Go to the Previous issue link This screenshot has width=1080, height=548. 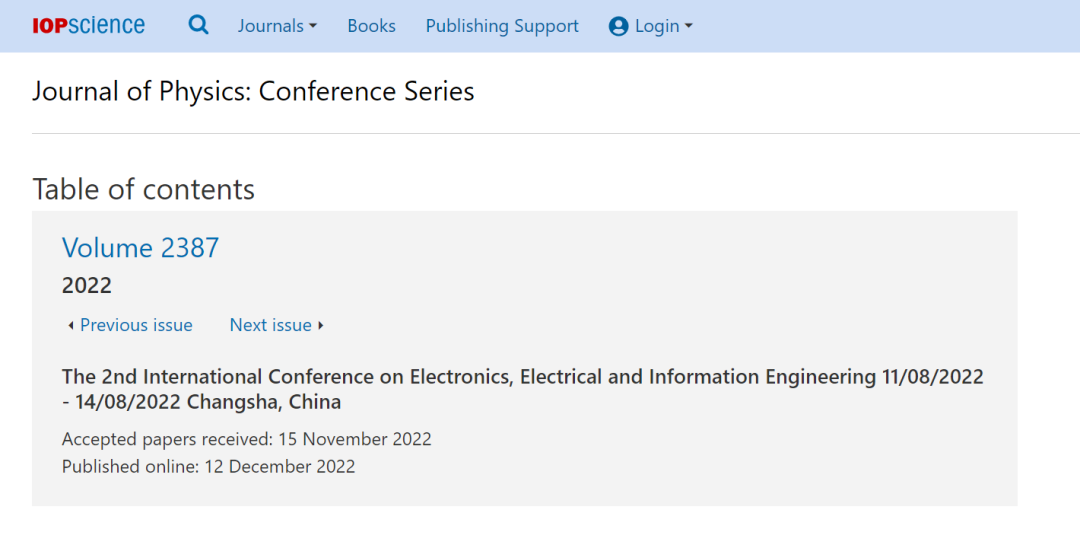pyautogui.click(x=136, y=325)
